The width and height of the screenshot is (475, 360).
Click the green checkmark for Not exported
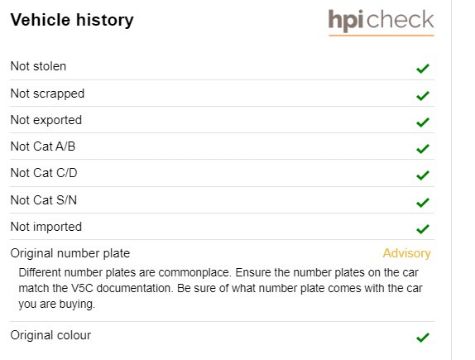423,122
